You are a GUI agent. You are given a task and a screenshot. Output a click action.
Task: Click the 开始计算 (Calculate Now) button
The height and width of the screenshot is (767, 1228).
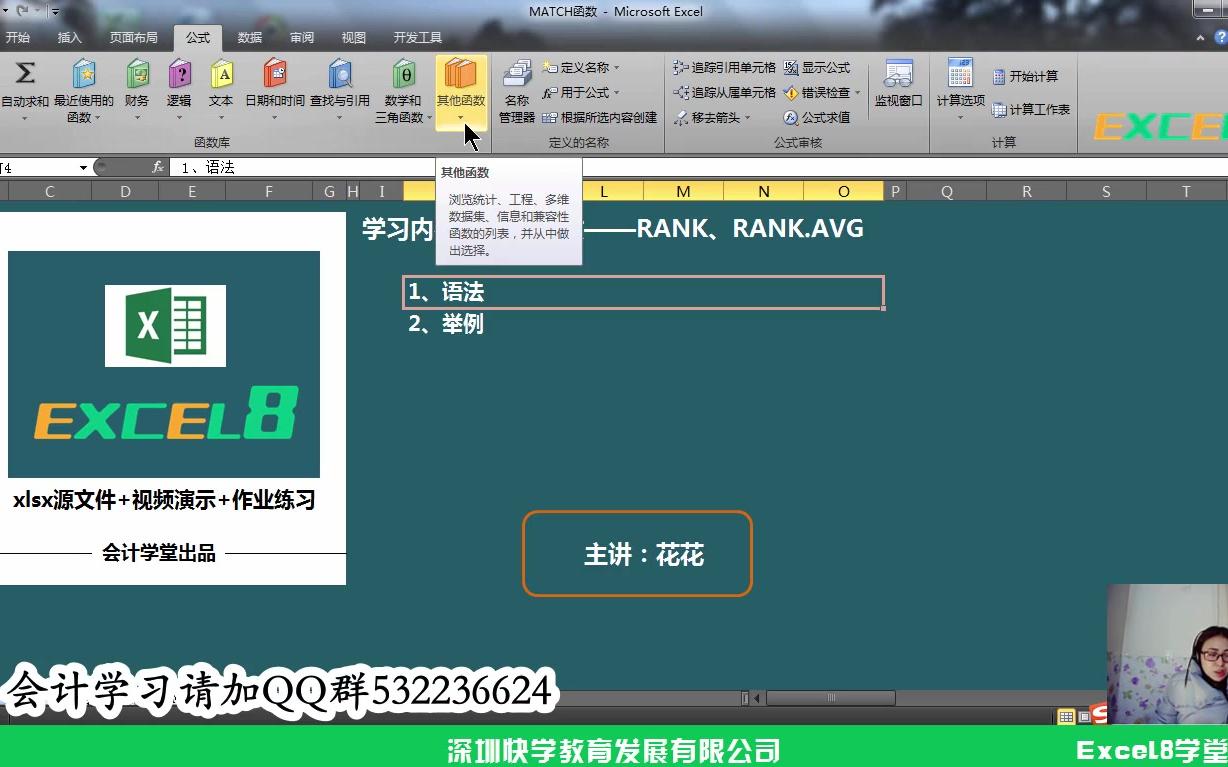(1026, 75)
